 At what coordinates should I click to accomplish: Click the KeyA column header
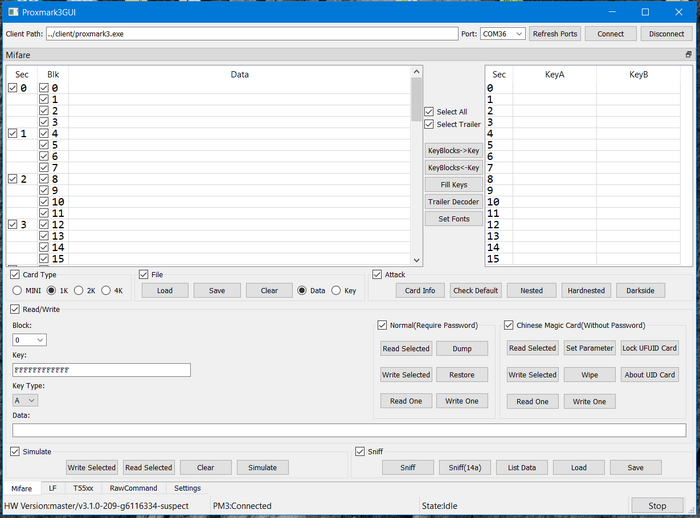click(x=554, y=75)
